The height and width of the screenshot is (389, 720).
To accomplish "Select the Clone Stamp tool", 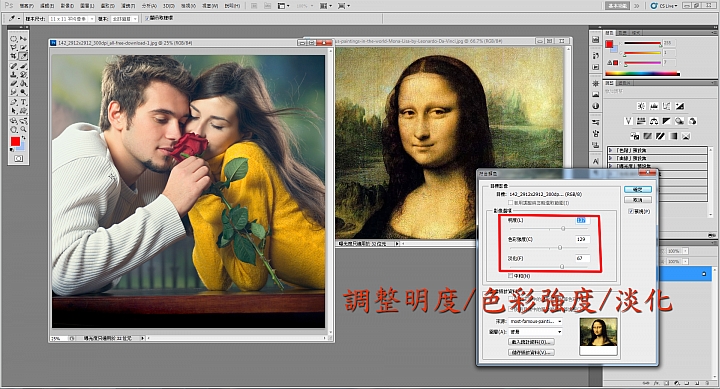I will [x=13, y=75].
